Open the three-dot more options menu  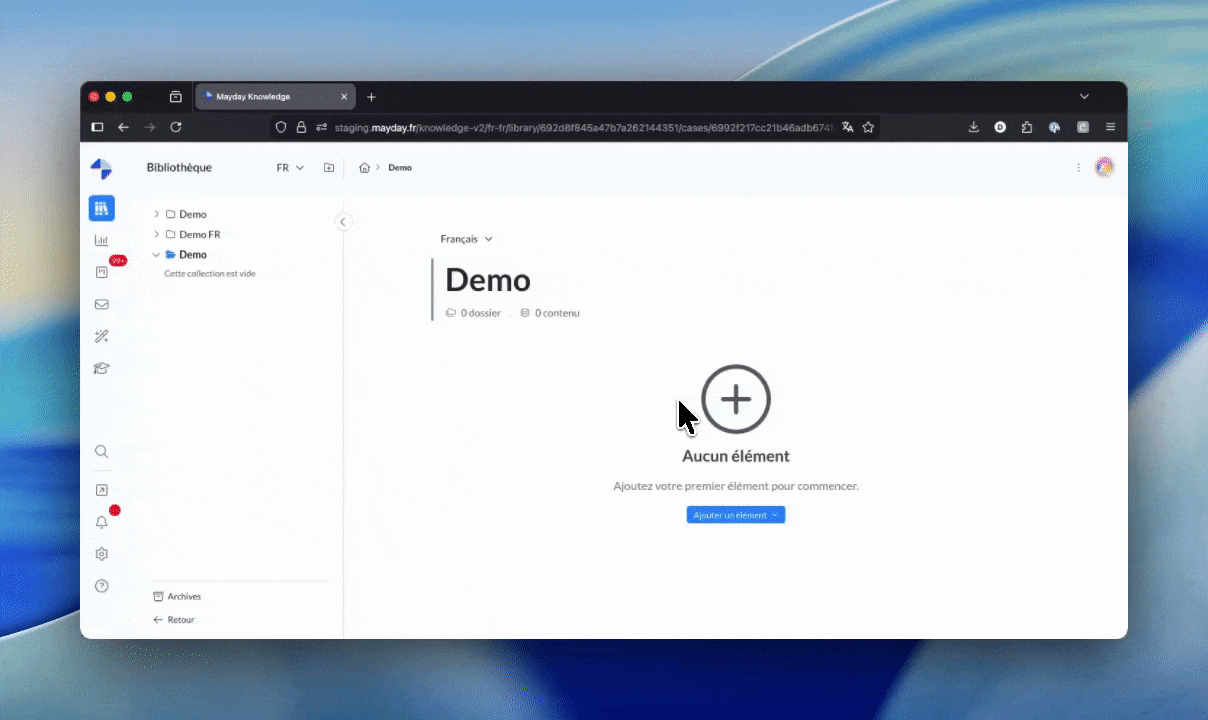coord(1078,168)
